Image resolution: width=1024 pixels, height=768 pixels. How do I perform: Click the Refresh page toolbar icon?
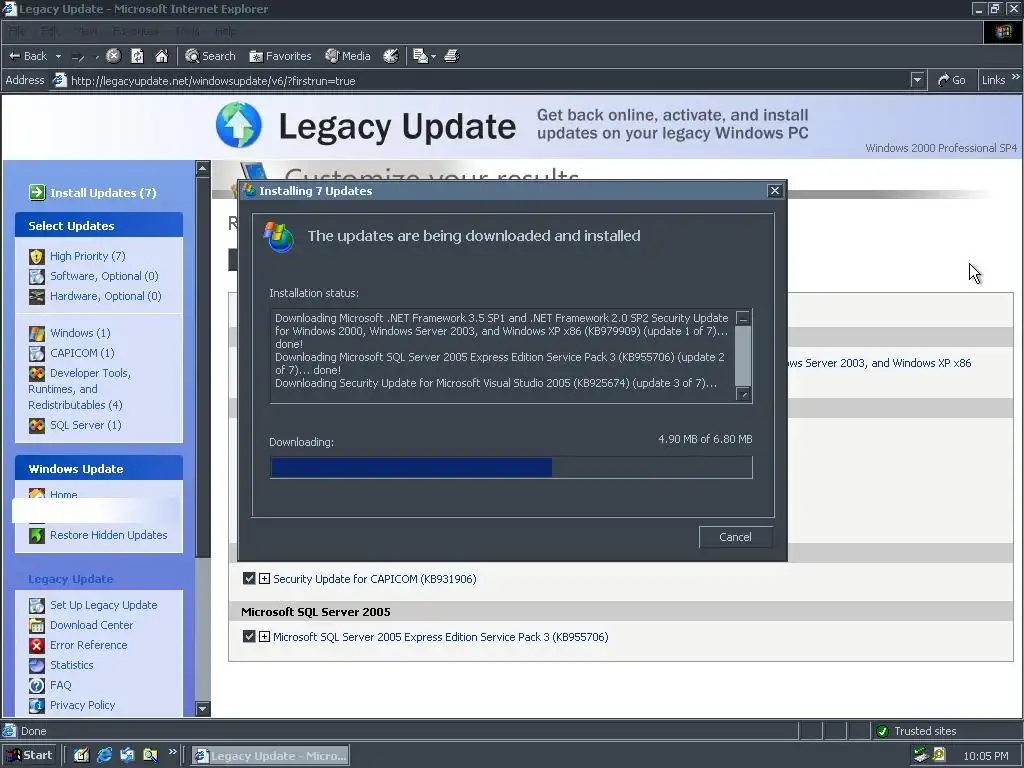(x=137, y=56)
